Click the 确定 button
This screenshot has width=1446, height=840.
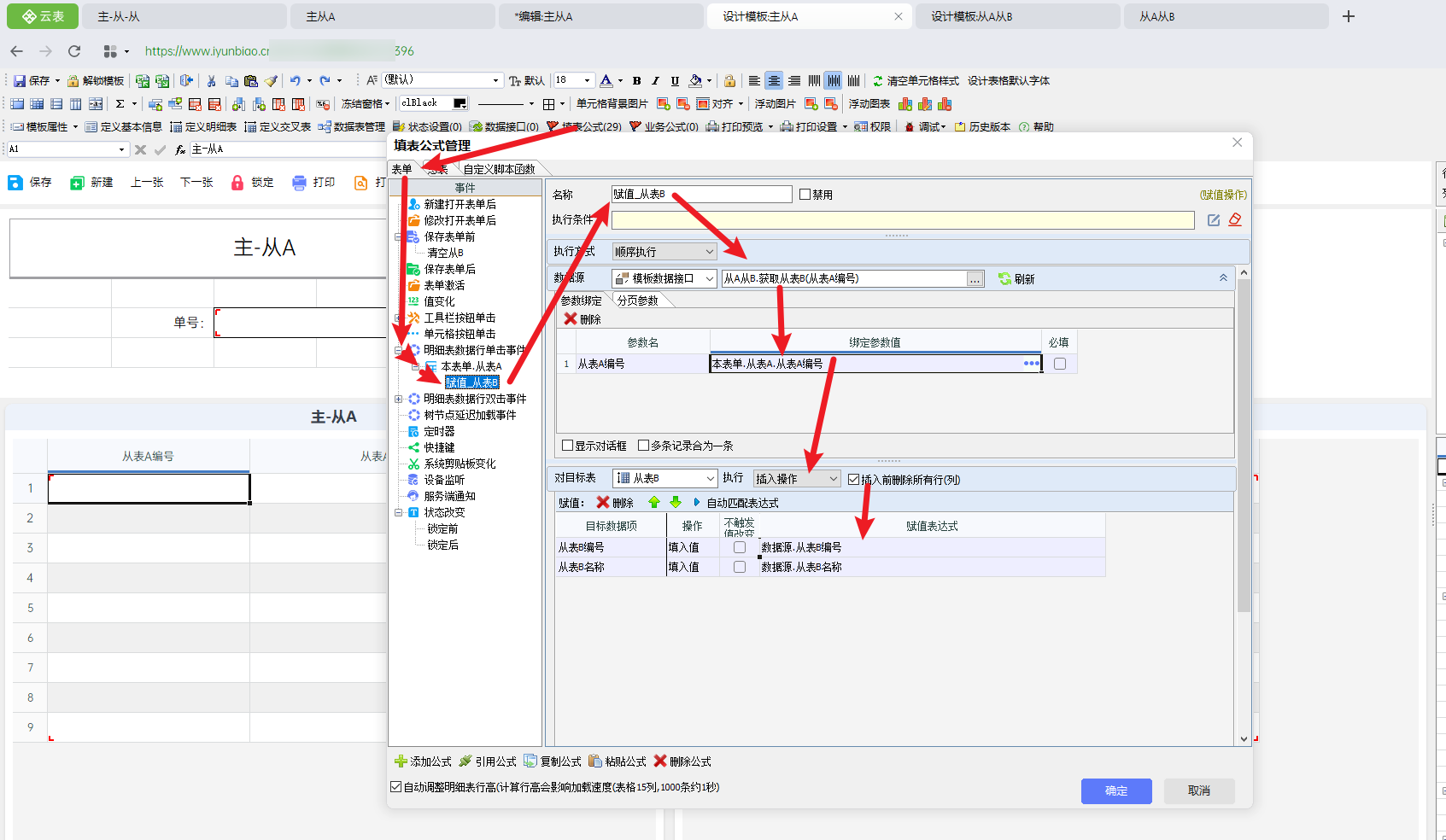click(x=1115, y=791)
